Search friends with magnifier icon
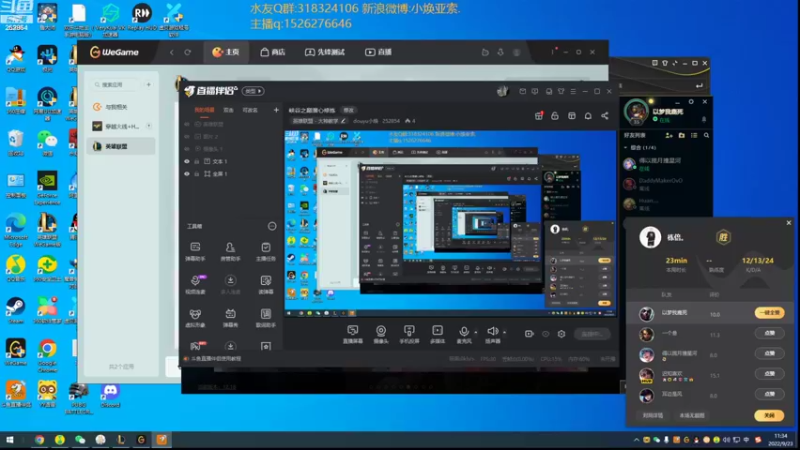Screen dimensions: 800x450 (x=707, y=135)
